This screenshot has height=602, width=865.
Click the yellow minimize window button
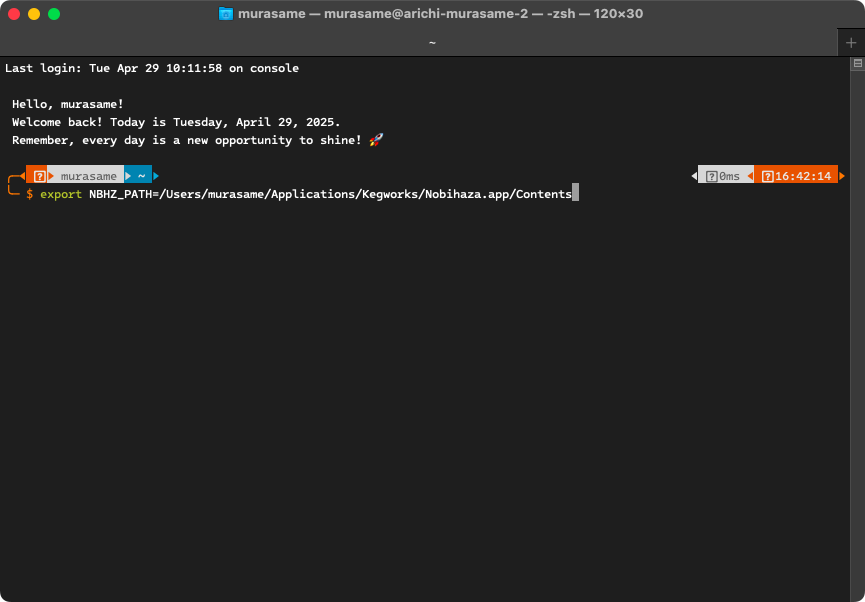click(34, 14)
